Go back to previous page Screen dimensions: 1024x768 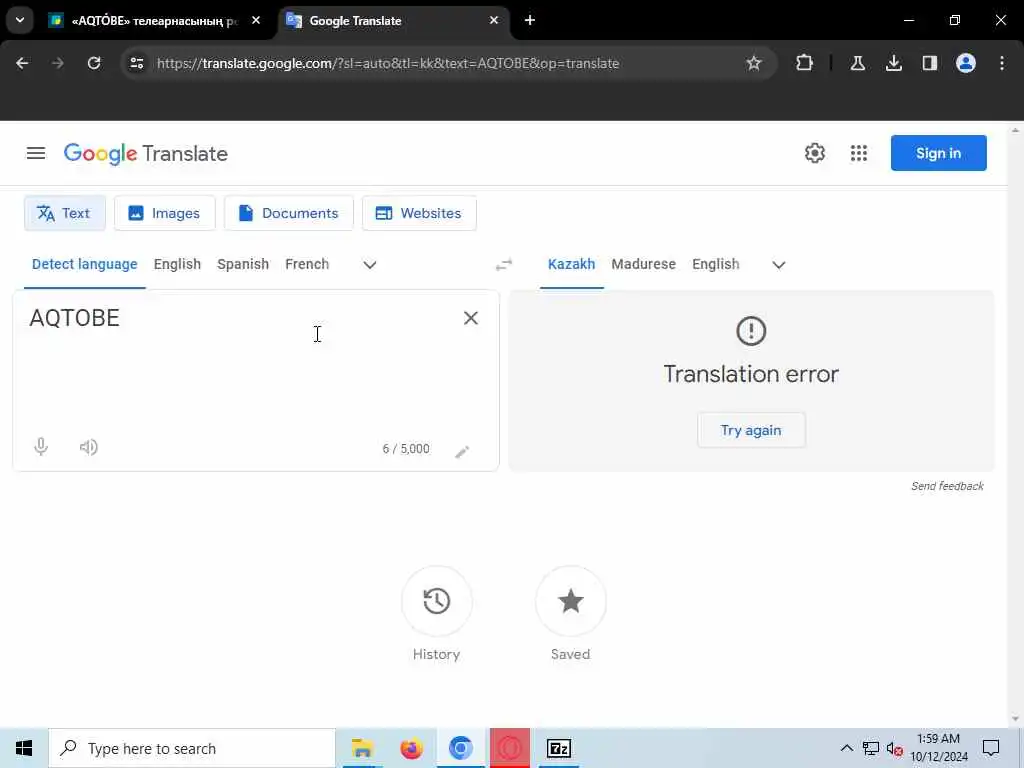22,63
